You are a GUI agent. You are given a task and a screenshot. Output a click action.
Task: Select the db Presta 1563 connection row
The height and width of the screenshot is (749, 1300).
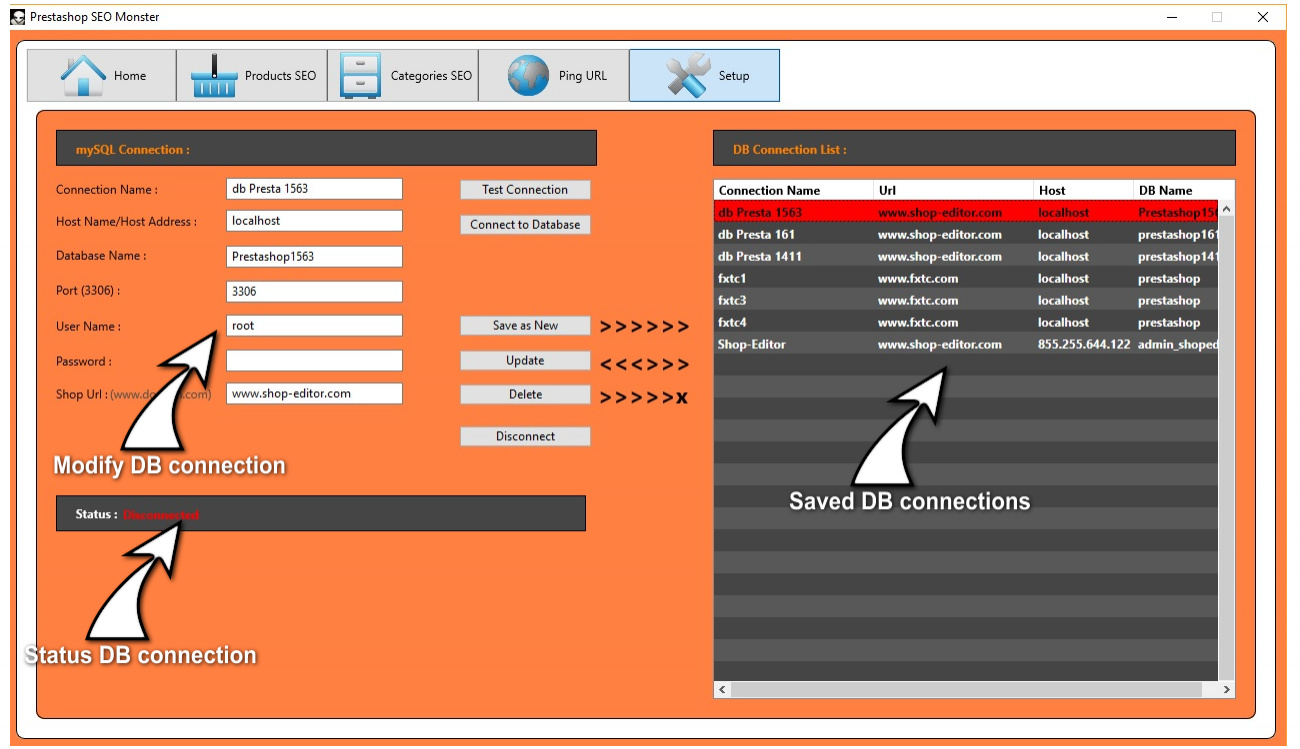[966, 212]
